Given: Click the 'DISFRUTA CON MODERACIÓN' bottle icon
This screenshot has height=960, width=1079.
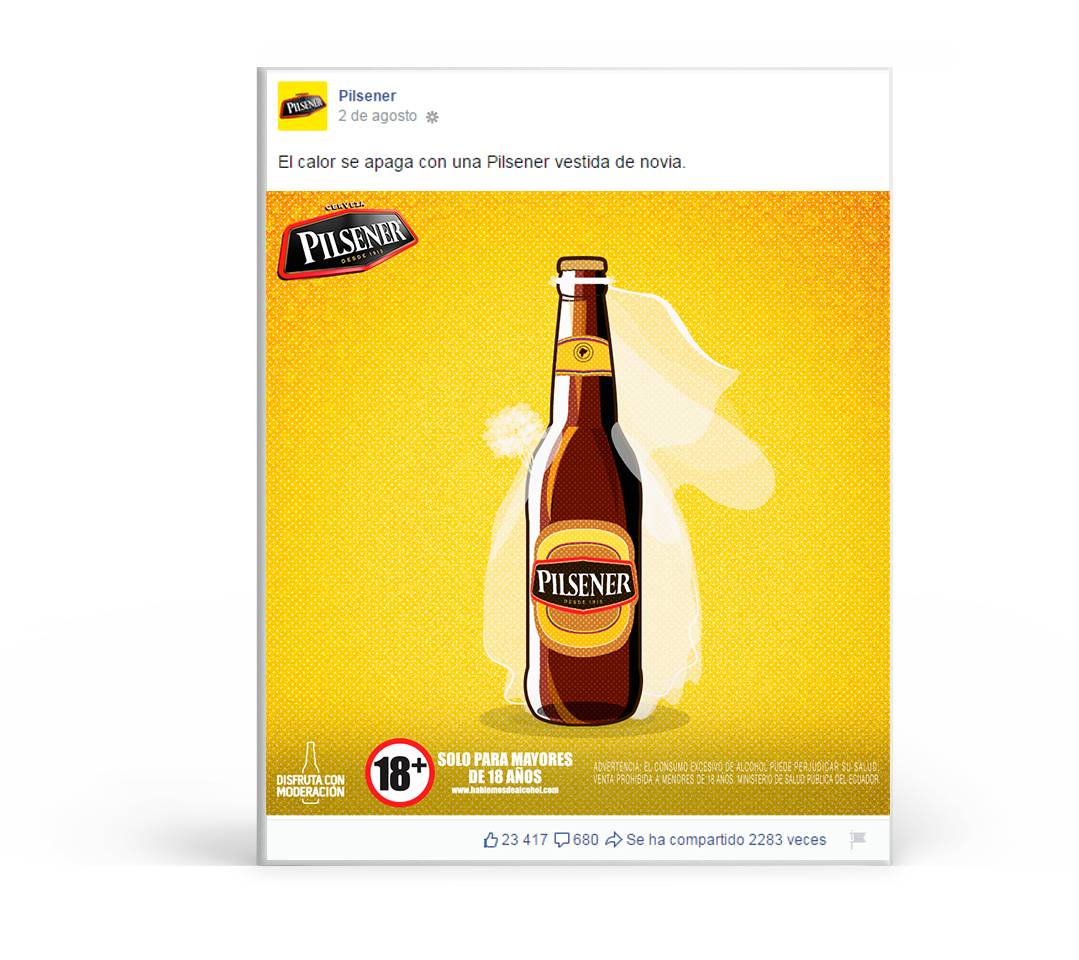Looking at the screenshot, I should tap(310, 773).
